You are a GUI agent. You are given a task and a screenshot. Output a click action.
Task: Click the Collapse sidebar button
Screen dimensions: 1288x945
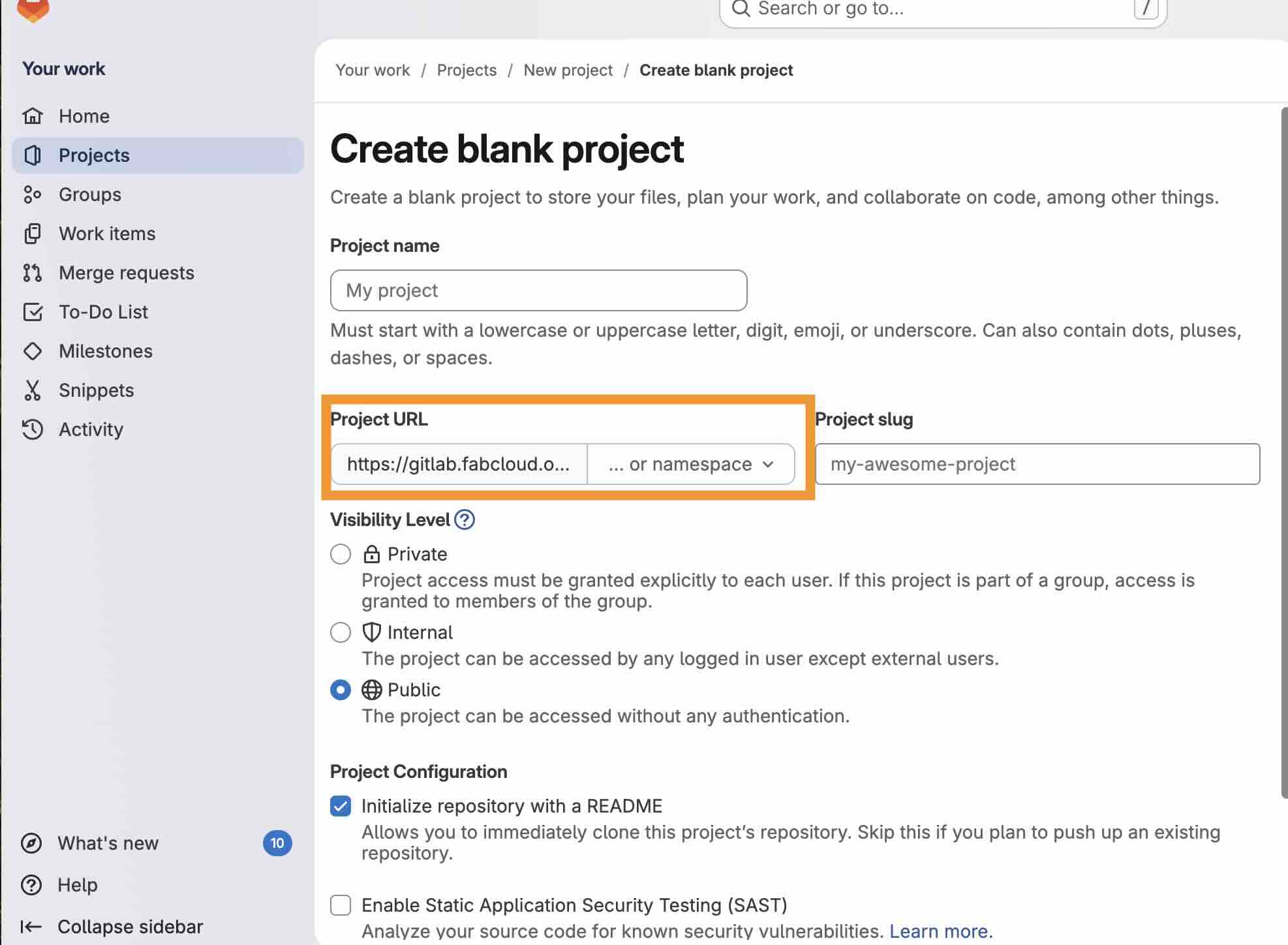coord(158,927)
